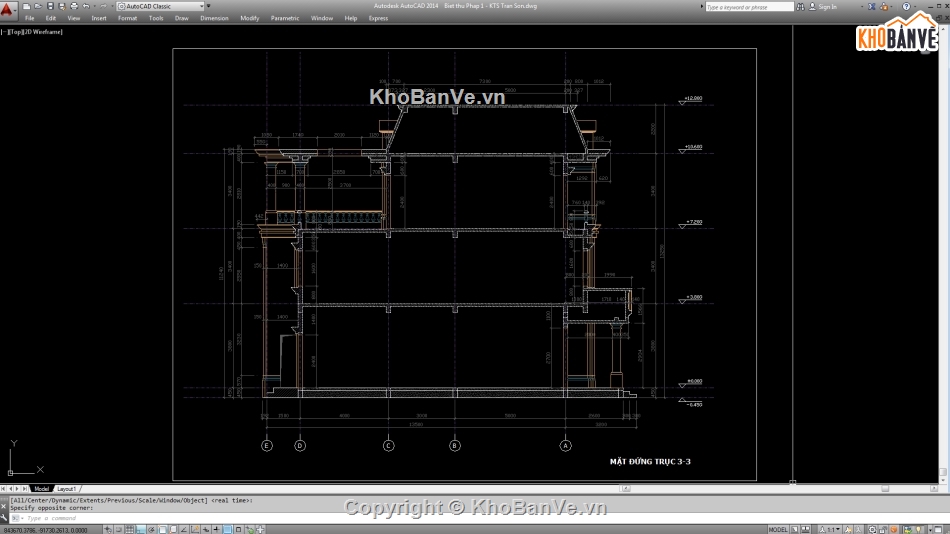Click the Save icon in quick access toolbar
This screenshot has width=950, height=534.
pyautogui.click(x=50, y=6)
